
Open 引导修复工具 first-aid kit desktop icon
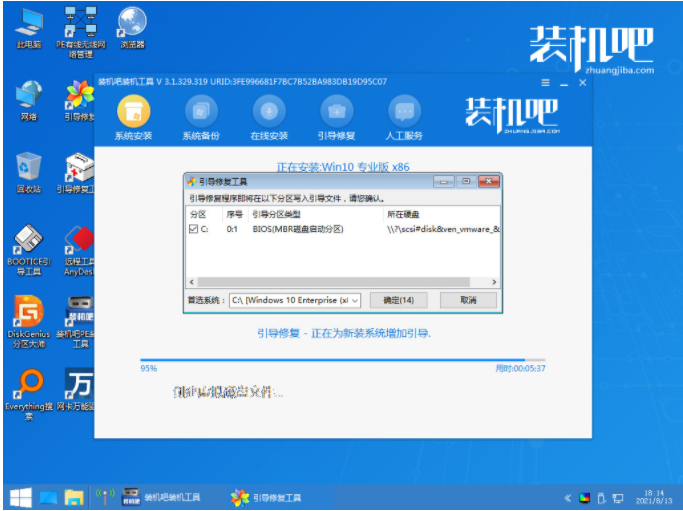tap(78, 173)
